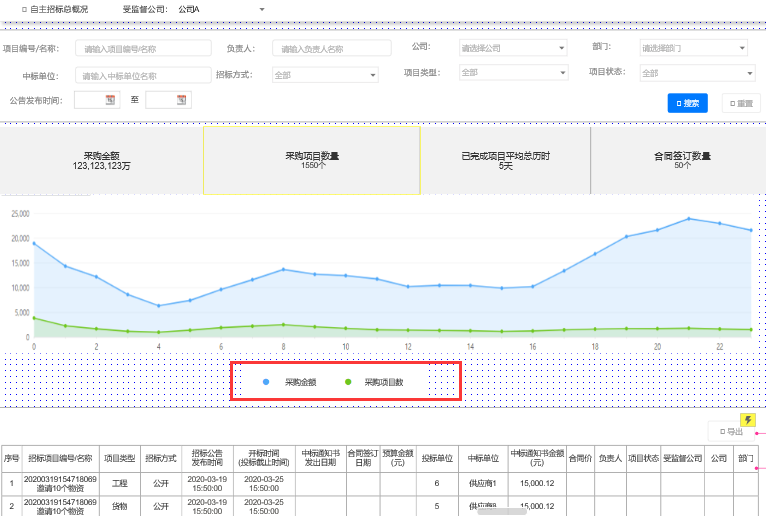Click the peak data point on blue line
Screen dimensions: 766x516
(x=689, y=219)
